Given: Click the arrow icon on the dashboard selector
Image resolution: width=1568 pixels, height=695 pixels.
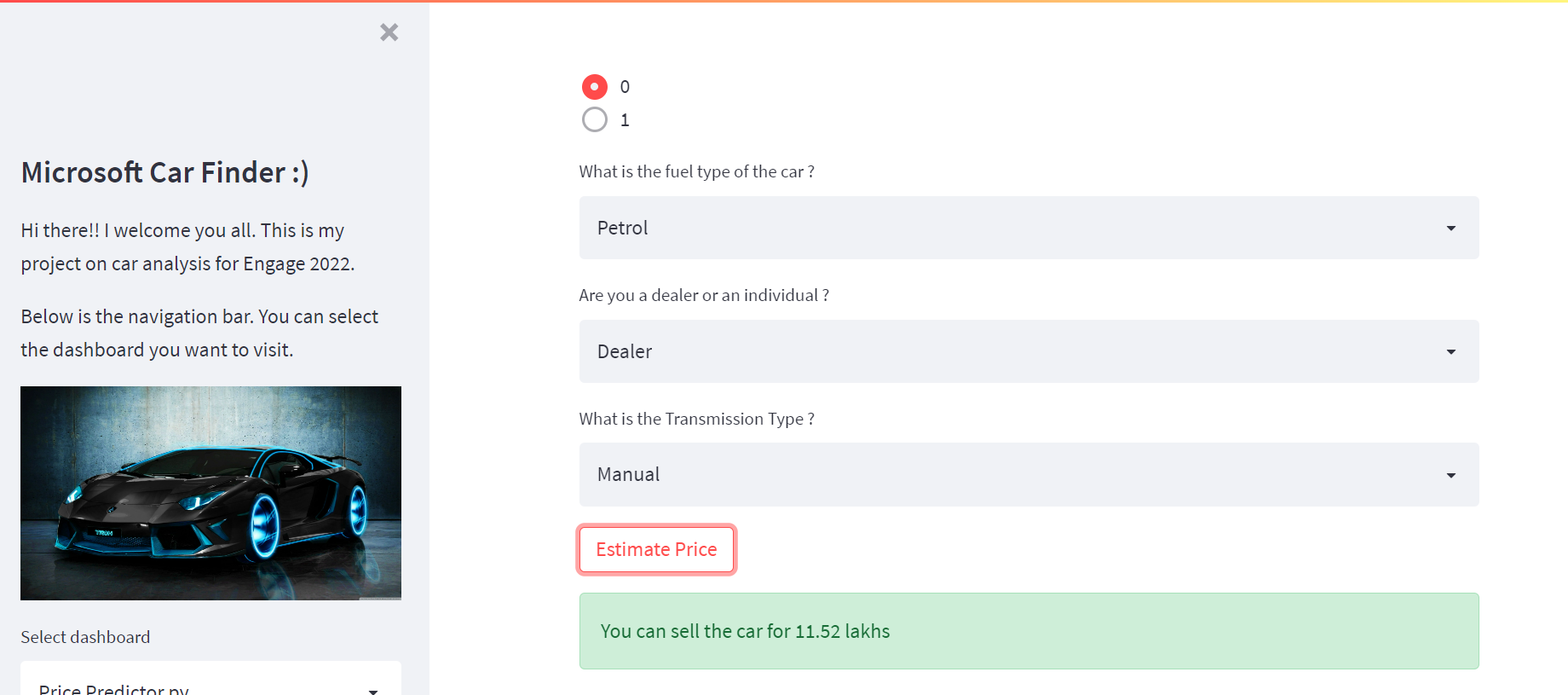Looking at the screenshot, I should pos(373,689).
